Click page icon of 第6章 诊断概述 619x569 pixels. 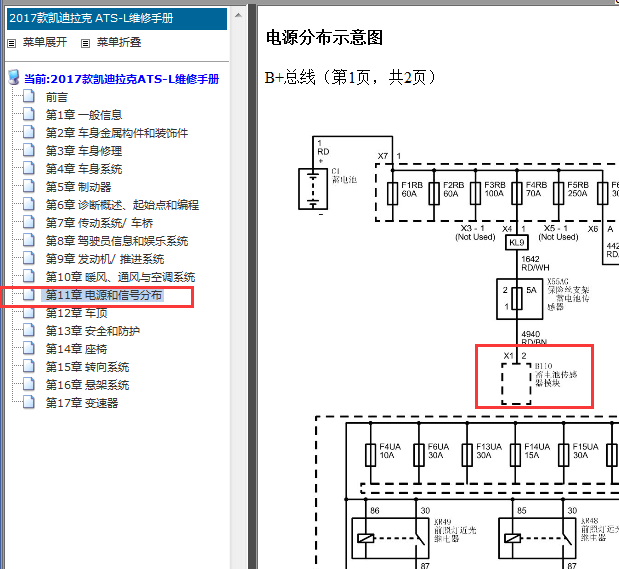[x=28, y=204]
